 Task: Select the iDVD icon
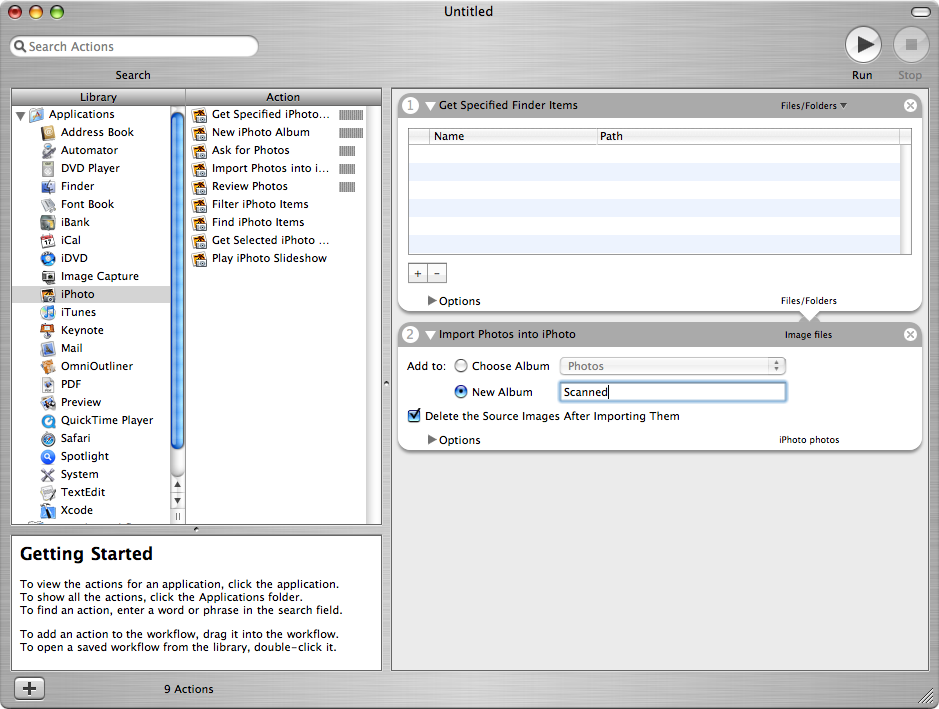(x=48, y=258)
